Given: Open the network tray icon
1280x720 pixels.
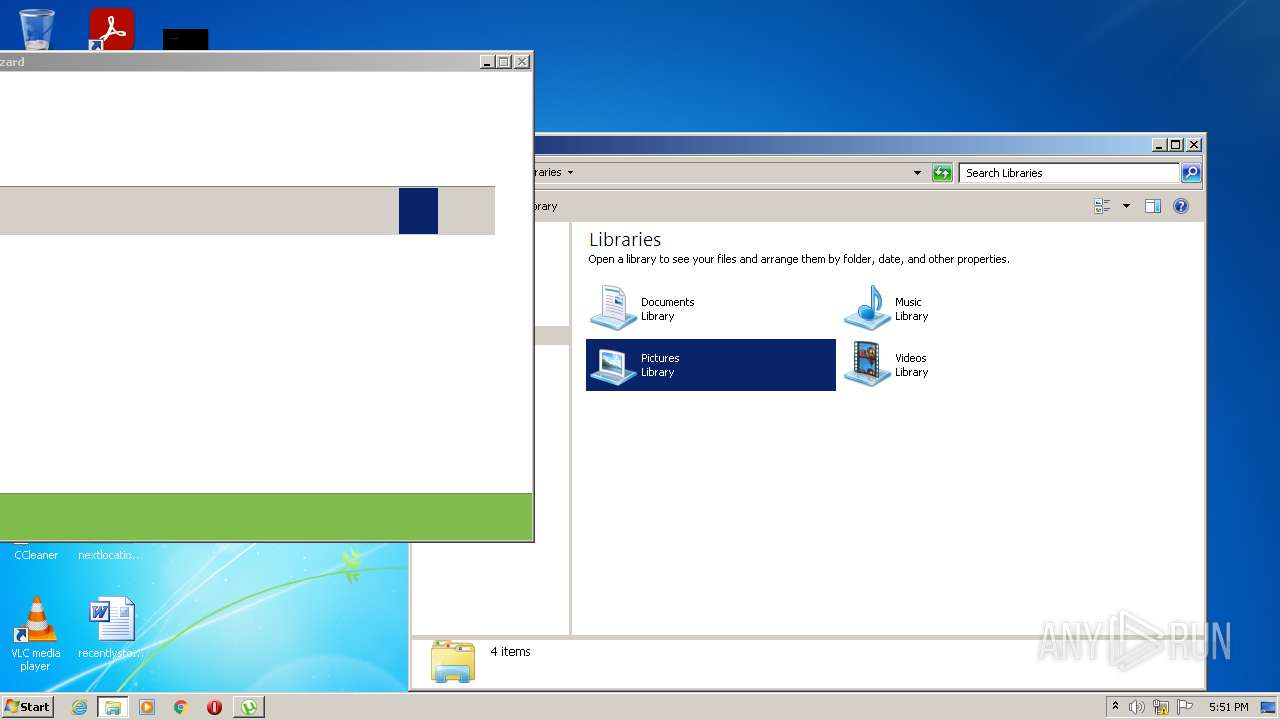Looking at the screenshot, I should tap(1161, 707).
